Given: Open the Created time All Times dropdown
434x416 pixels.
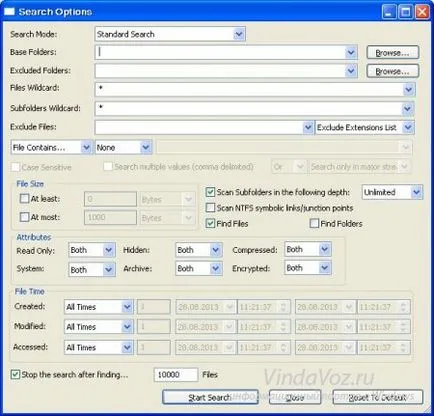Looking at the screenshot, I should [x=99, y=307].
